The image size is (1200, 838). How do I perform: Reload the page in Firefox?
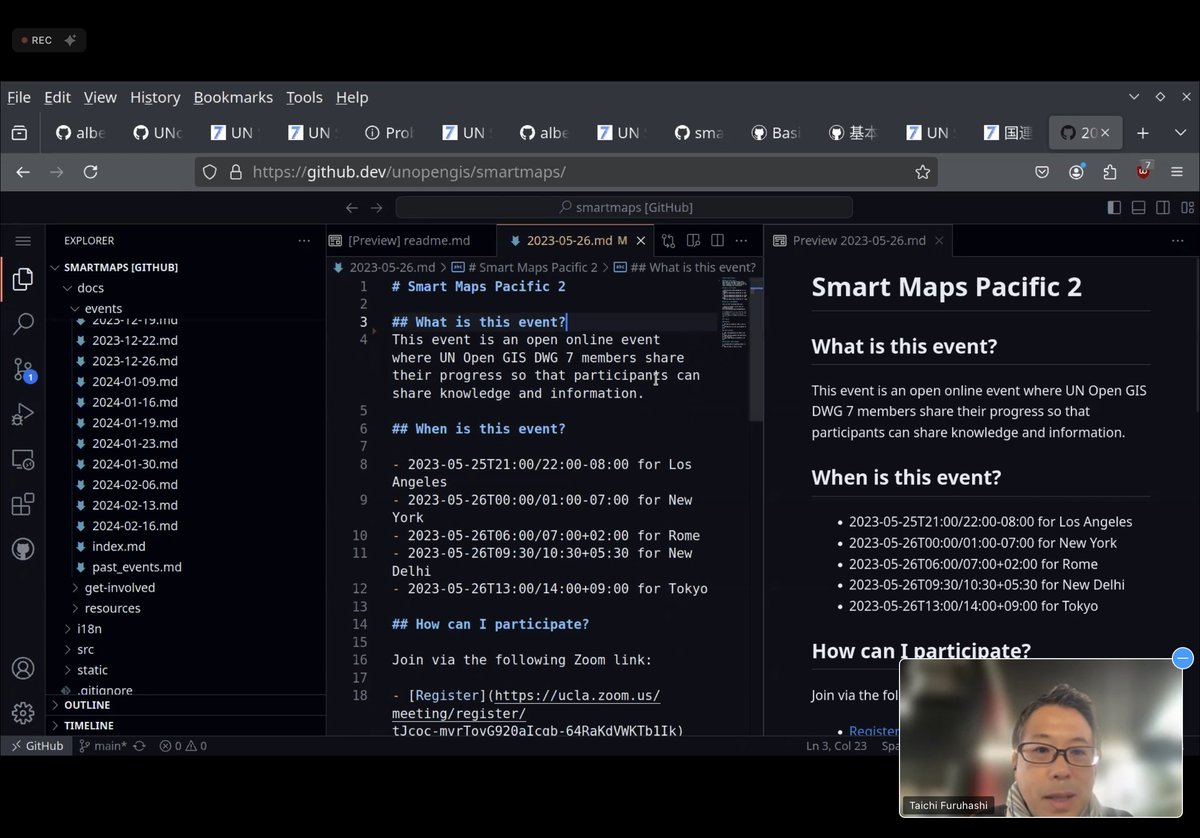[x=90, y=172]
